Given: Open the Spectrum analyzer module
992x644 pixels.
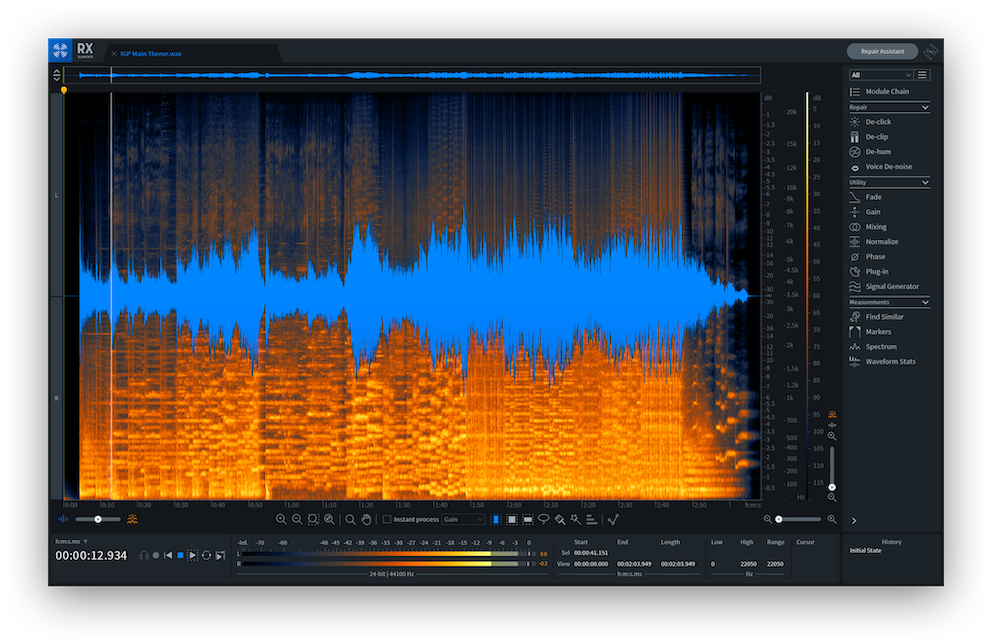Looking at the screenshot, I should [x=881, y=347].
